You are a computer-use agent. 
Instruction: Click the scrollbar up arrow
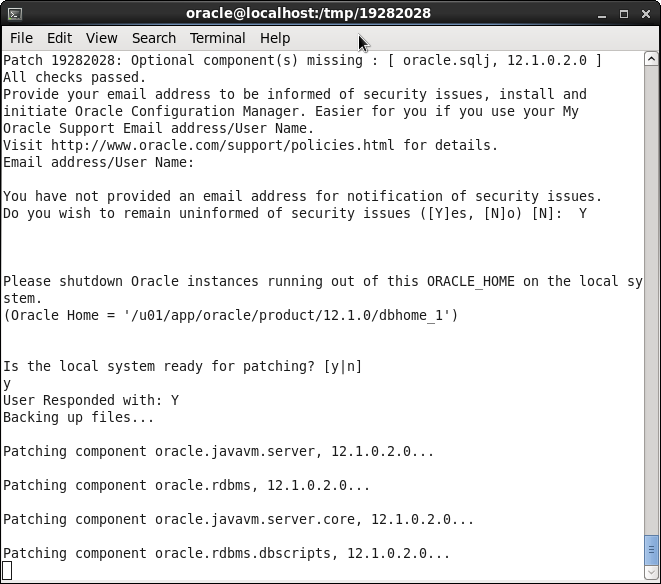click(651, 59)
